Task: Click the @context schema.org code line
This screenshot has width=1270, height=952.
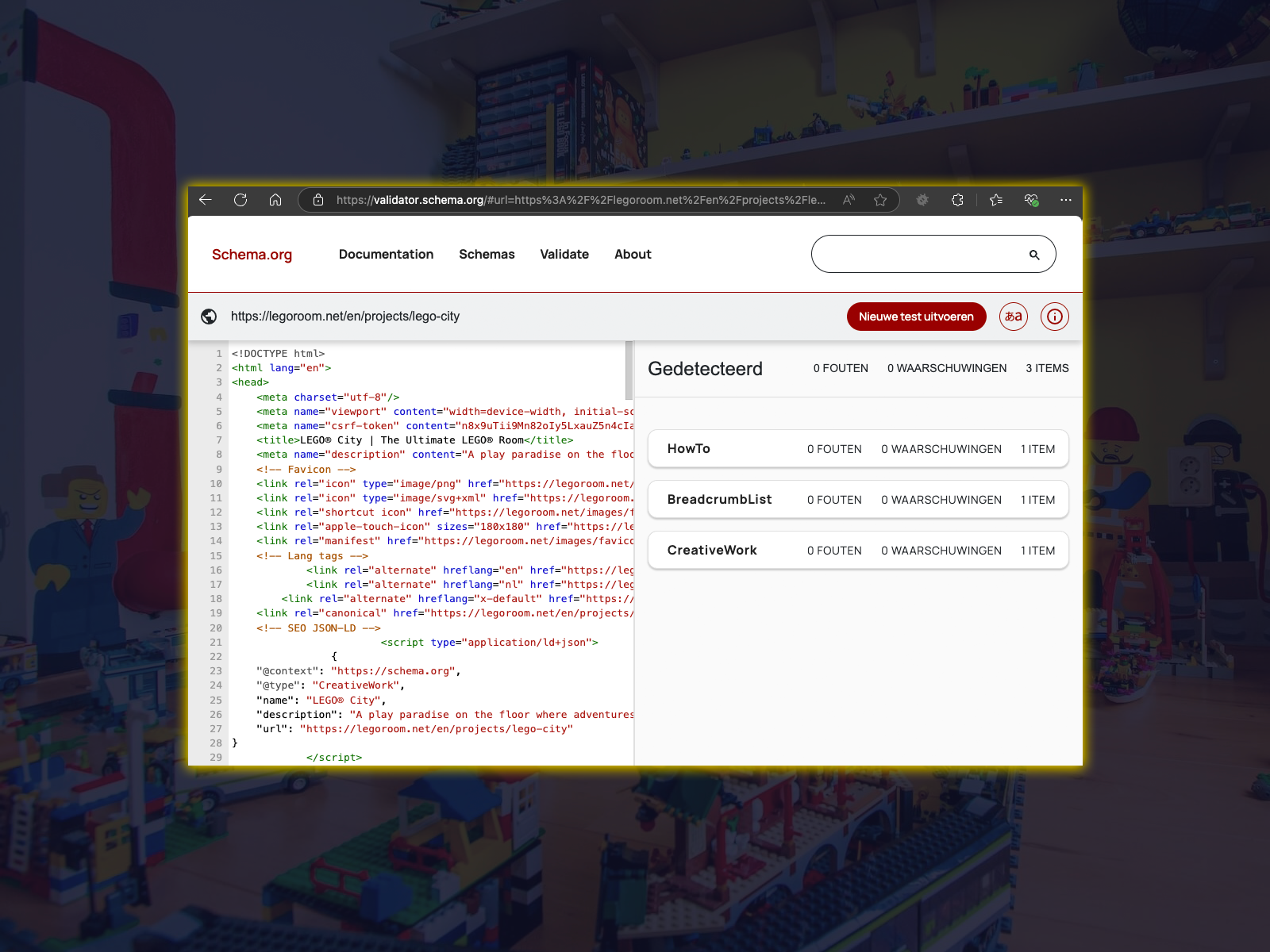Action: click(x=359, y=671)
